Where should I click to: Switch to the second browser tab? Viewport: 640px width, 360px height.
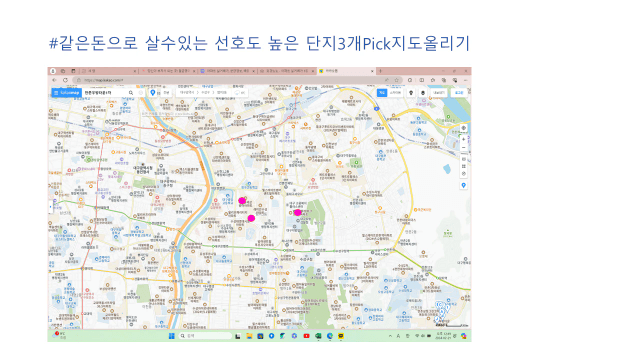pyautogui.click(x=168, y=71)
